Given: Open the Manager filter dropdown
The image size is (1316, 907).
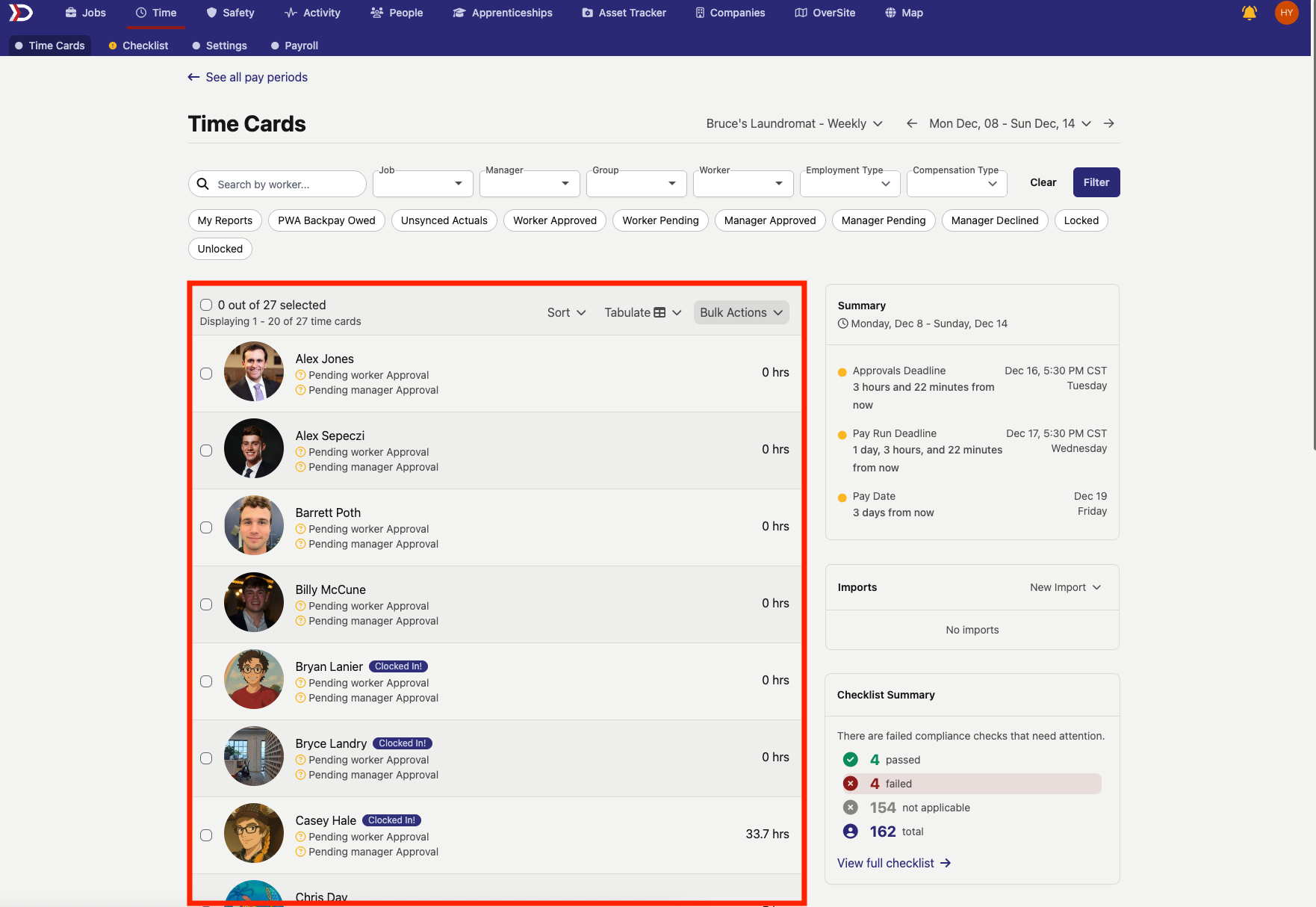Looking at the screenshot, I should point(530,184).
